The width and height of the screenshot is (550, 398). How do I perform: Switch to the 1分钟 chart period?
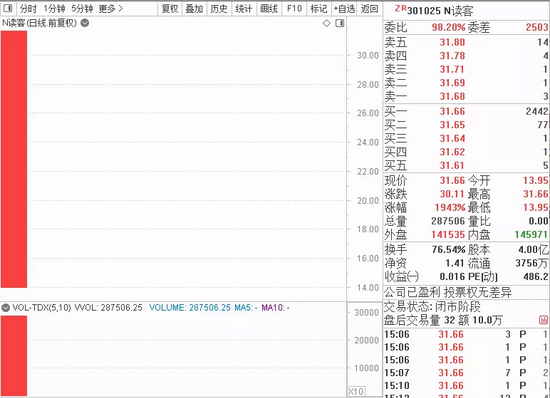(54, 8)
